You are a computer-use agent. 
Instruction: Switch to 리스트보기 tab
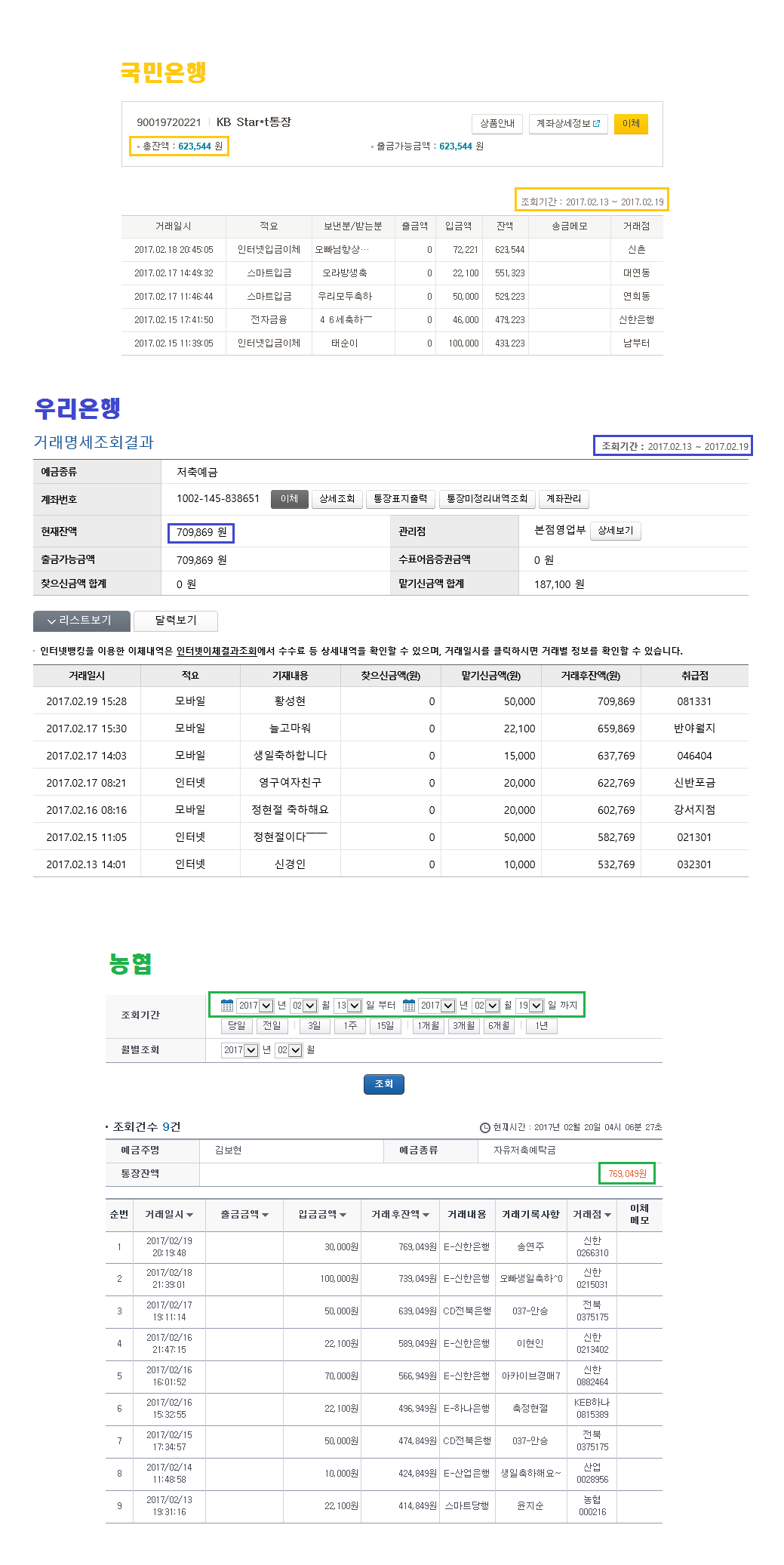click(x=81, y=621)
